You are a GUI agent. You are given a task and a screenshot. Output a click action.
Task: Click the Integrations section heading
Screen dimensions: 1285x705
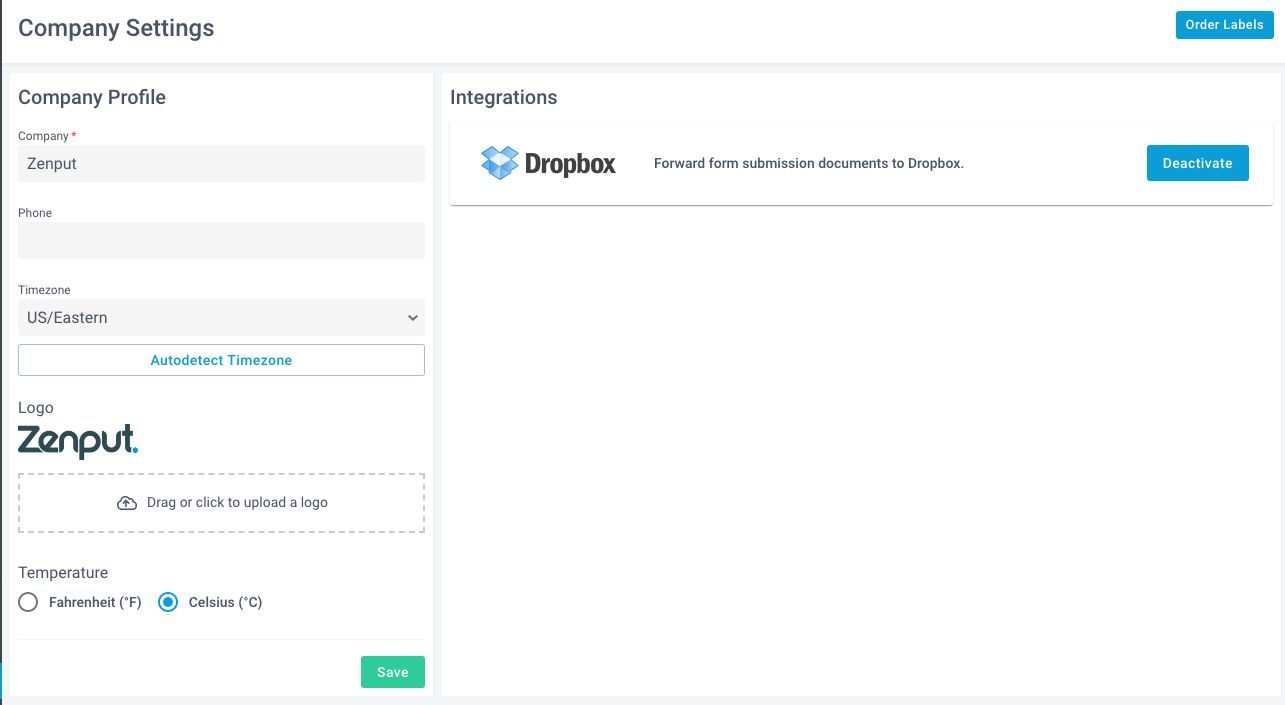click(x=503, y=98)
